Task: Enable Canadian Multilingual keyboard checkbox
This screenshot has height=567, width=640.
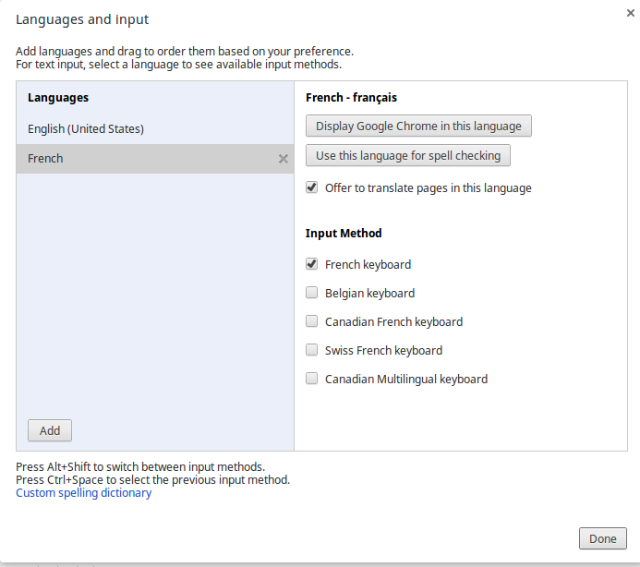Action: click(x=312, y=379)
